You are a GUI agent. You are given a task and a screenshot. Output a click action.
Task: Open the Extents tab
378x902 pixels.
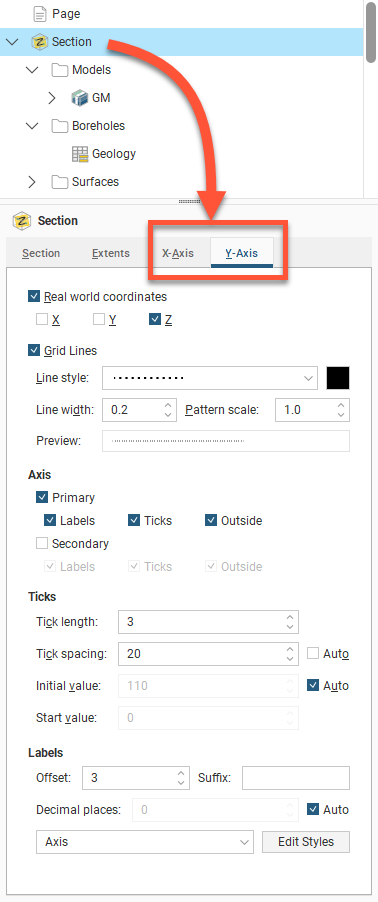click(110, 253)
